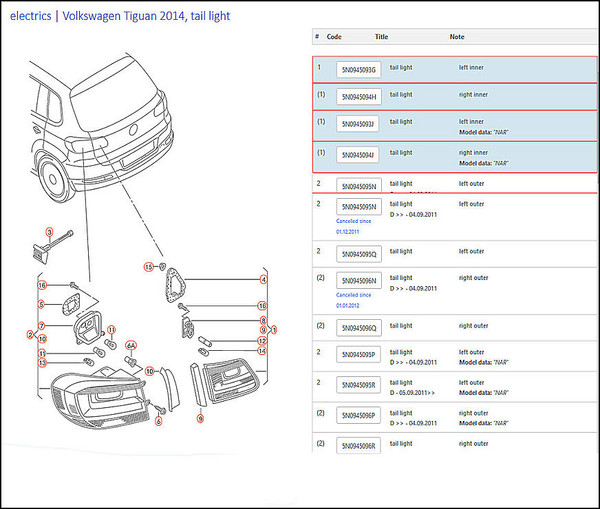Click the Note column header
This screenshot has width=600, height=509.
tap(457, 36)
